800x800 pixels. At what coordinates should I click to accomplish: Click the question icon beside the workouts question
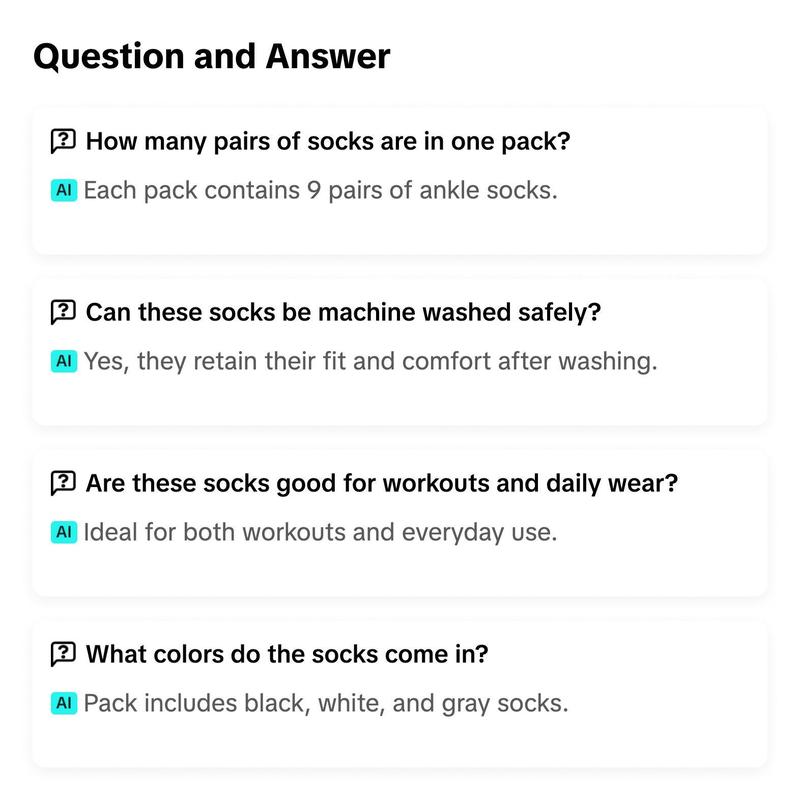(x=63, y=483)
